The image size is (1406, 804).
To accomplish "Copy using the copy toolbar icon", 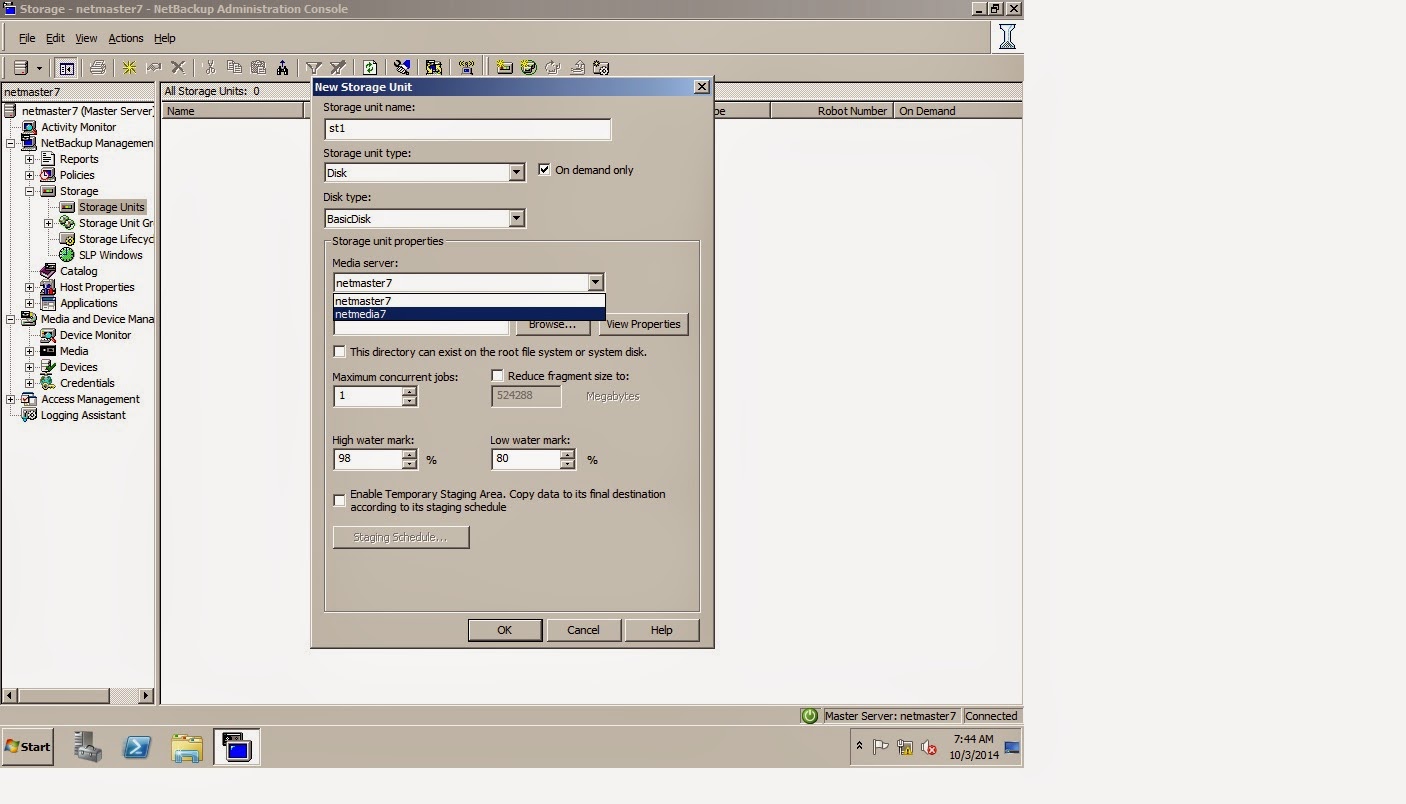I will (x=236, y=67).
